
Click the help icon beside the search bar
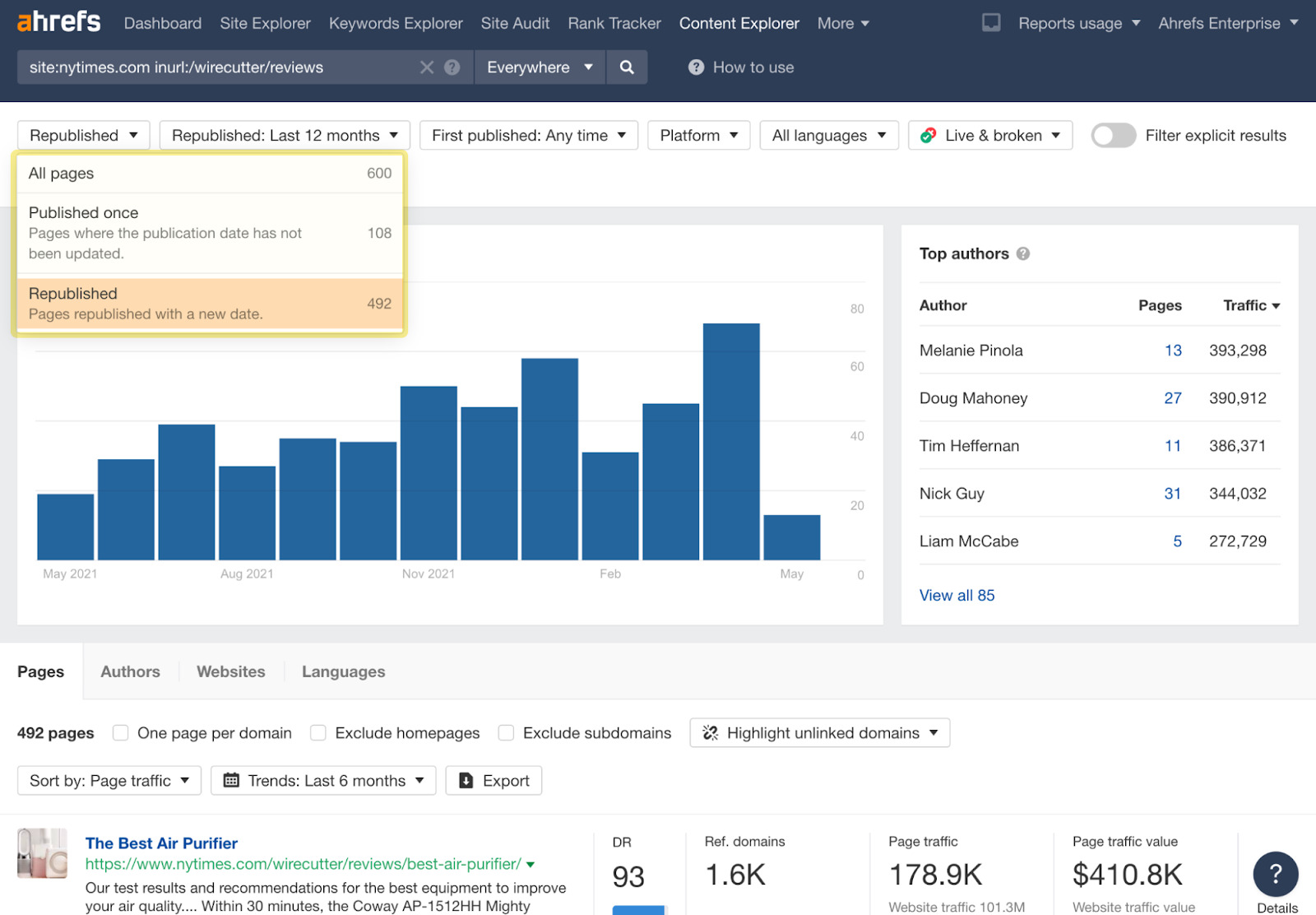452,67
